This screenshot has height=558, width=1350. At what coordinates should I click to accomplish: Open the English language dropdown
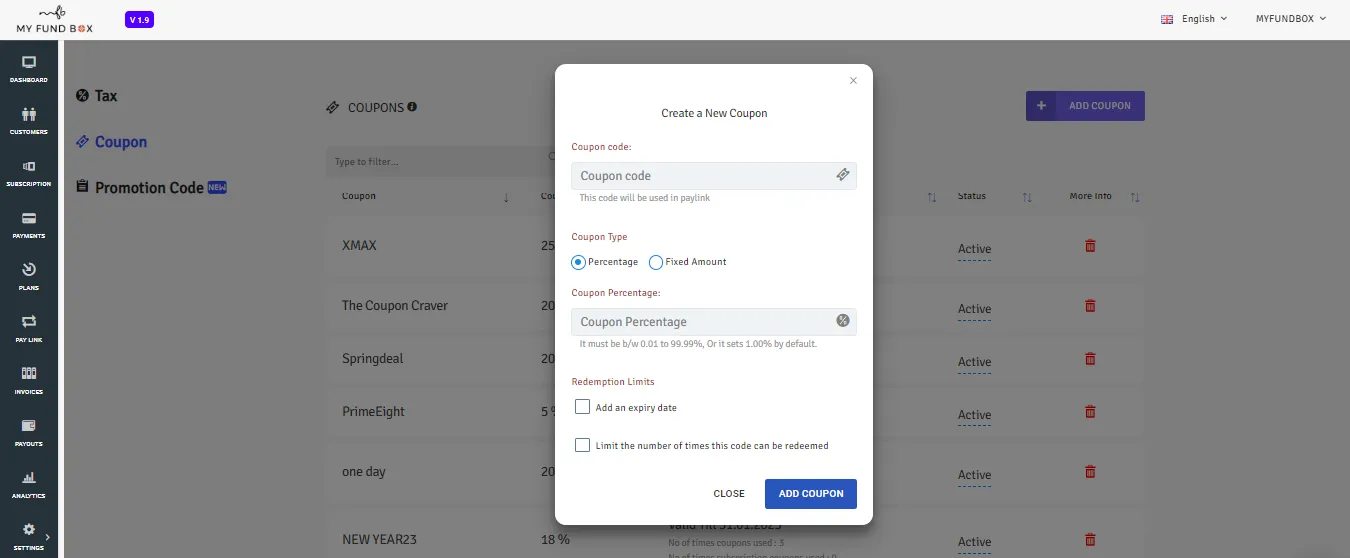click(1194, 19)
